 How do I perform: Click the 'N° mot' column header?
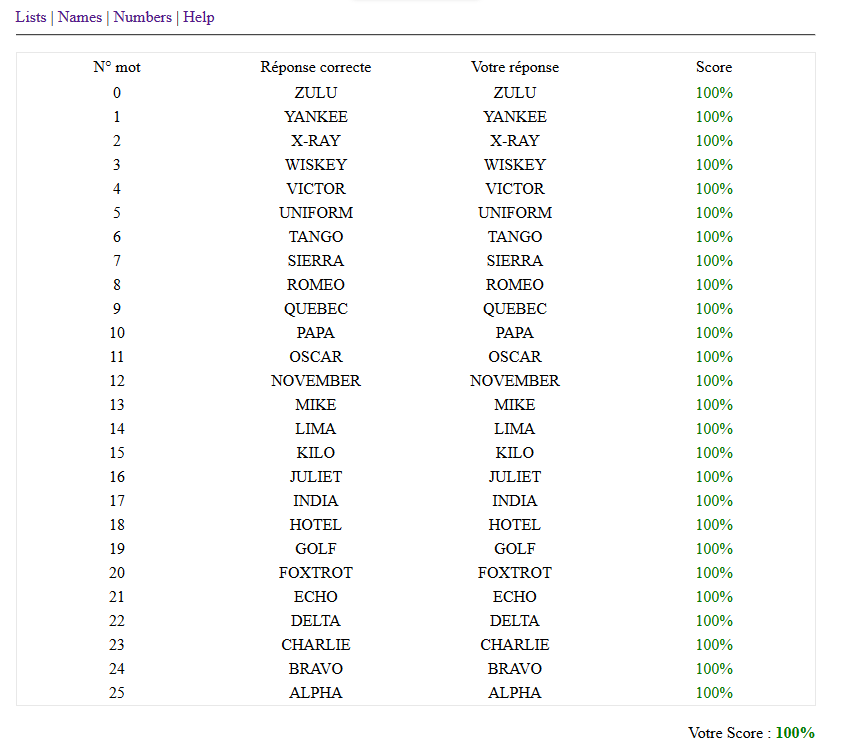[117, 67]
